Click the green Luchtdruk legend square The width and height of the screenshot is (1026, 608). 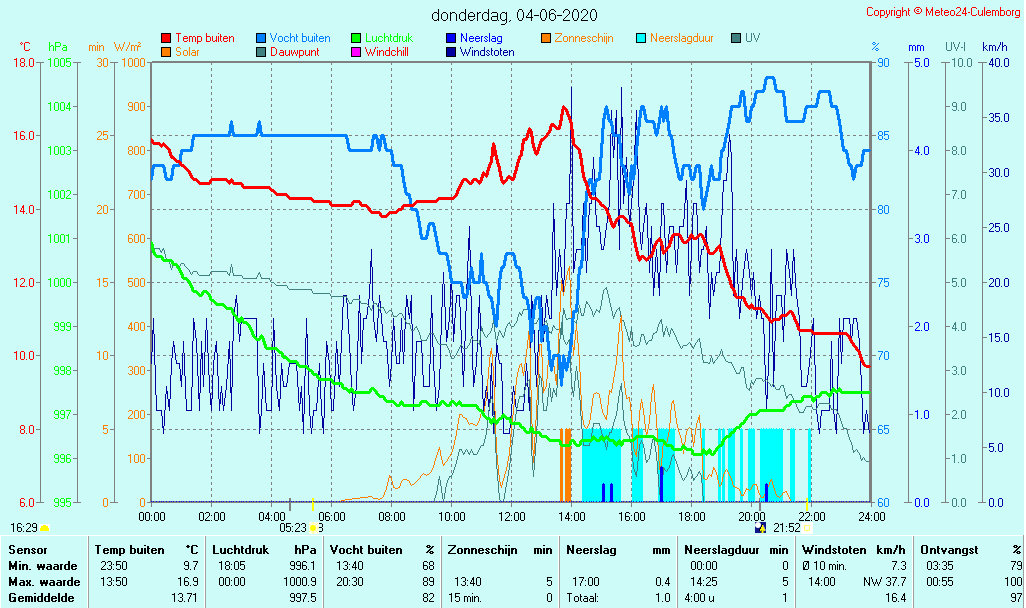pos(356,38)
